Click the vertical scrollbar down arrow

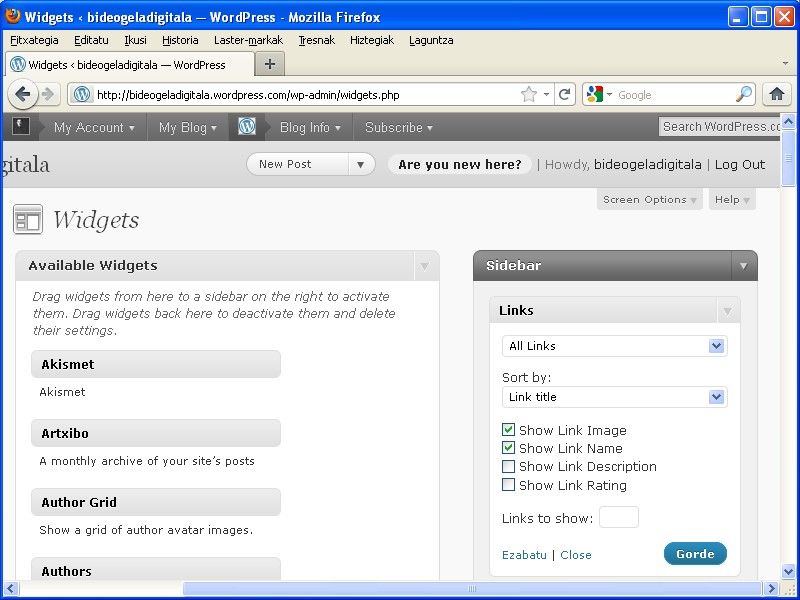[788, 571]
